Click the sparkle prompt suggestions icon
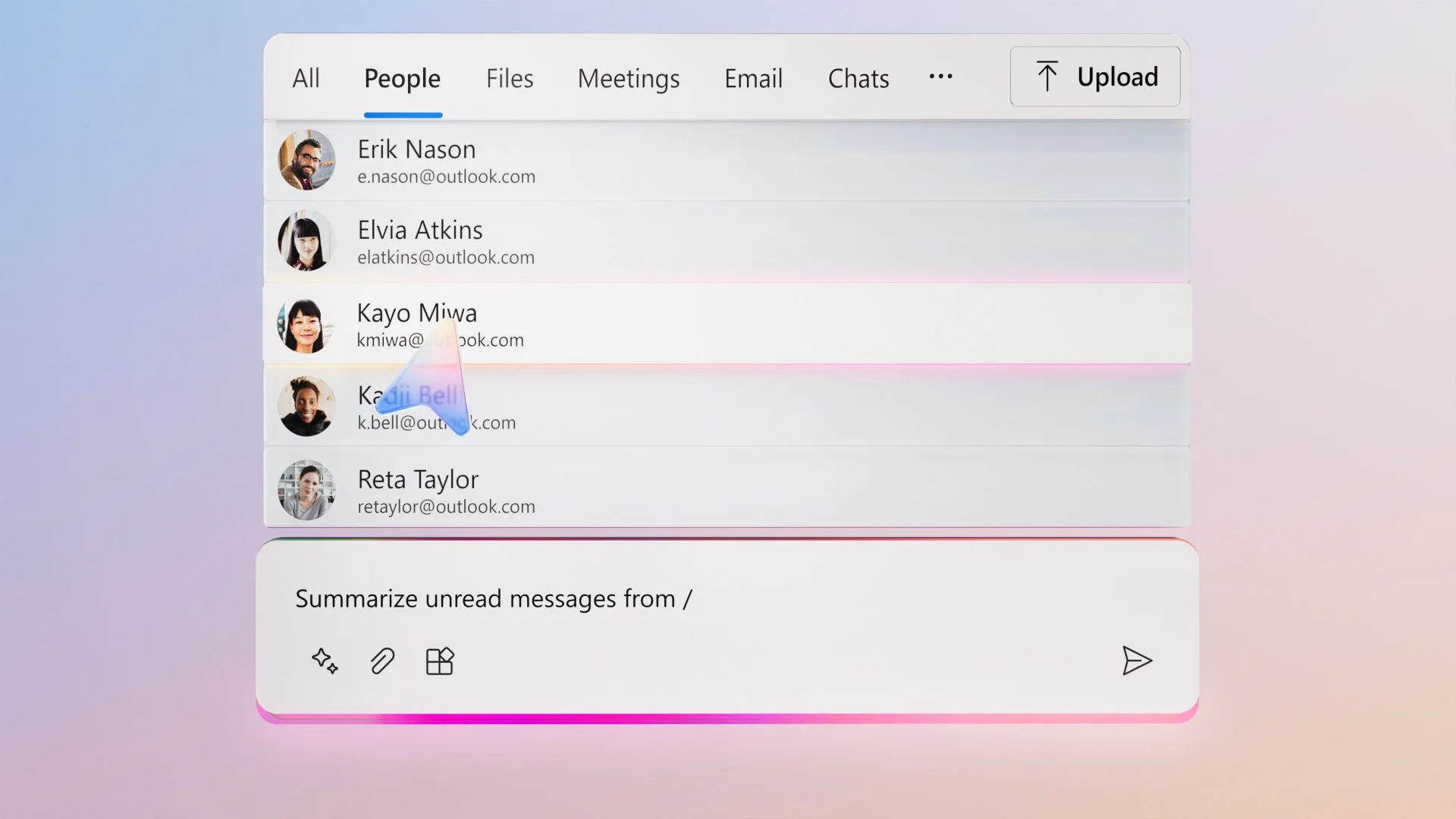Screen dimensions: 1456x819 [x=325, y=661]
